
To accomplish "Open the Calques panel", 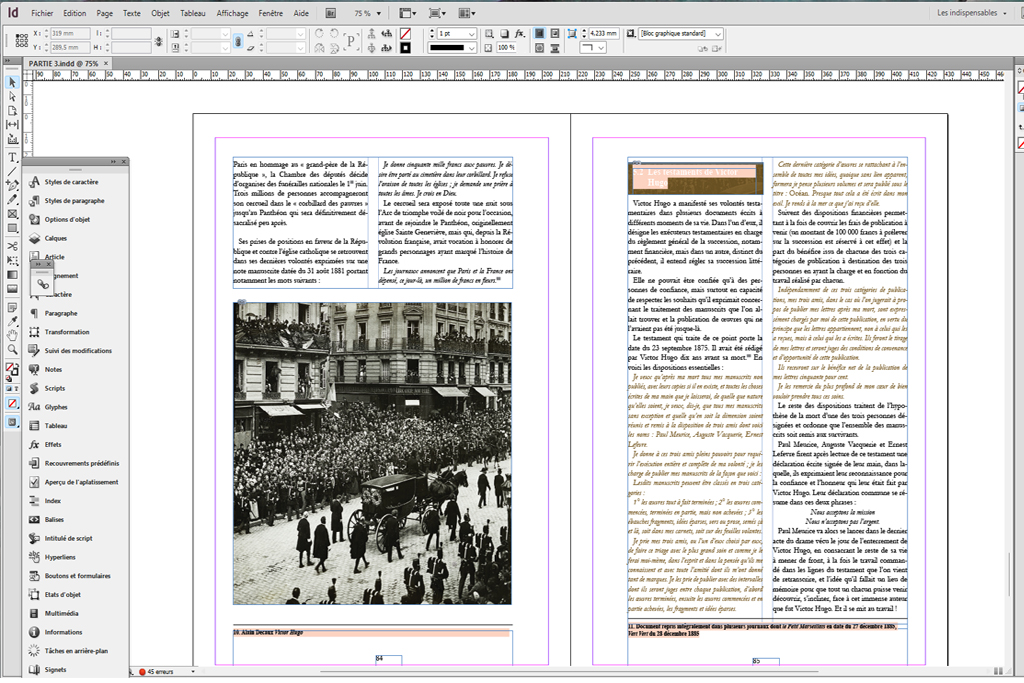I will pos(56,238).
